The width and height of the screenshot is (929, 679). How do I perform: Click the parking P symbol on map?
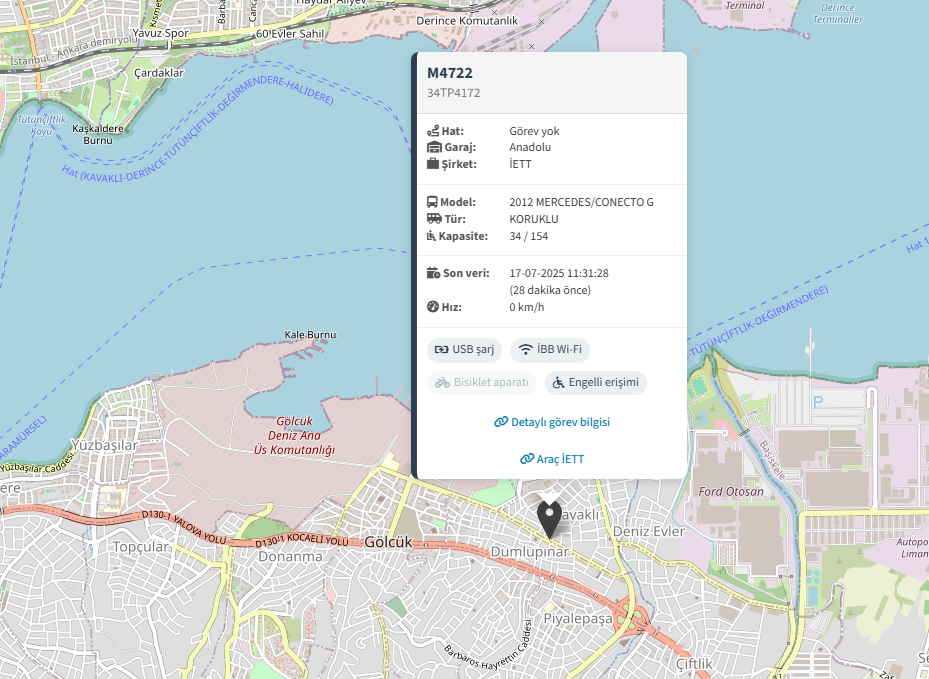[818, 402]
